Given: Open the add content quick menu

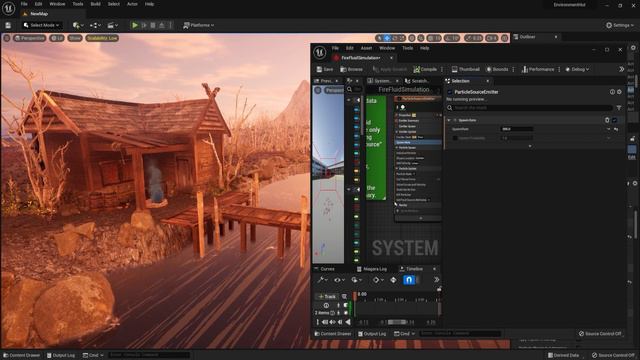Looking at the screenshot, I should (78, 25).
